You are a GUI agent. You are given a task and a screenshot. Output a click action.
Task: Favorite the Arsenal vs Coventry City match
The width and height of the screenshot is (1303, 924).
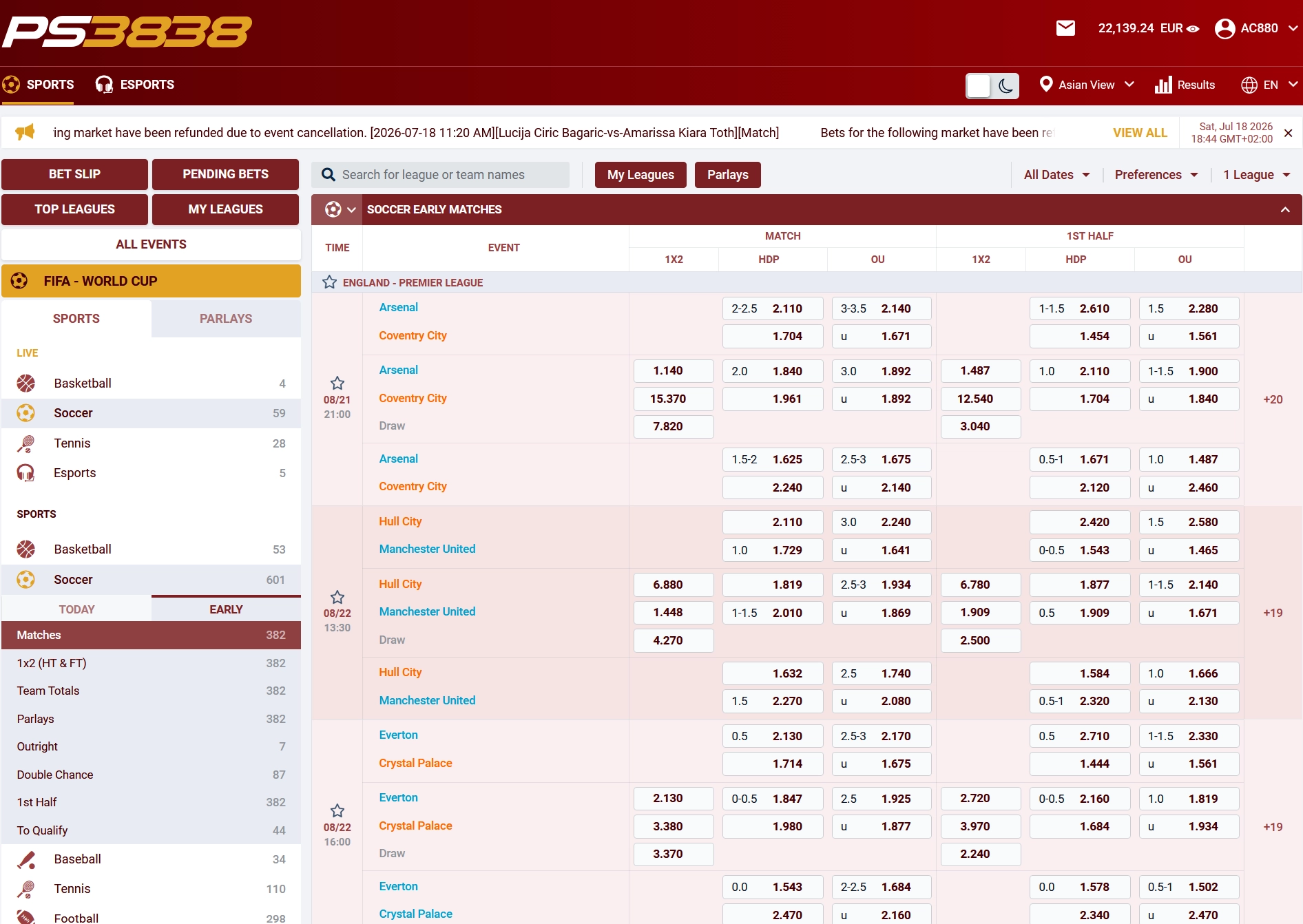point(337,383)
